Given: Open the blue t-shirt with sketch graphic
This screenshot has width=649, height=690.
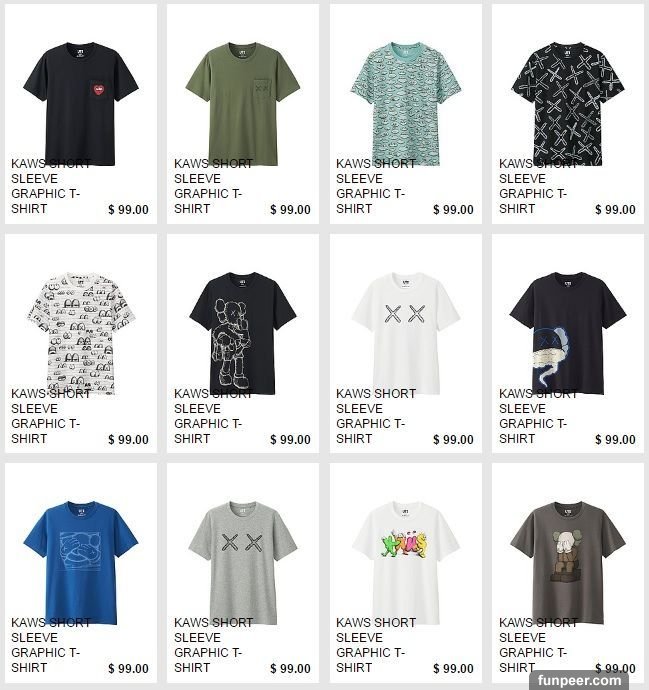Looking at the screenshot, I should (81, 563).
